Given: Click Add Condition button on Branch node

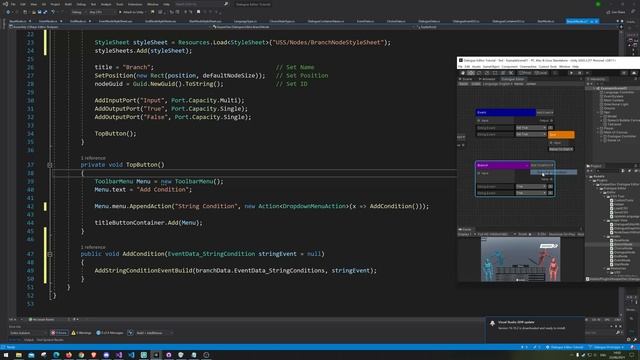Looking at the screenshot, I should [x=542, y=165].
